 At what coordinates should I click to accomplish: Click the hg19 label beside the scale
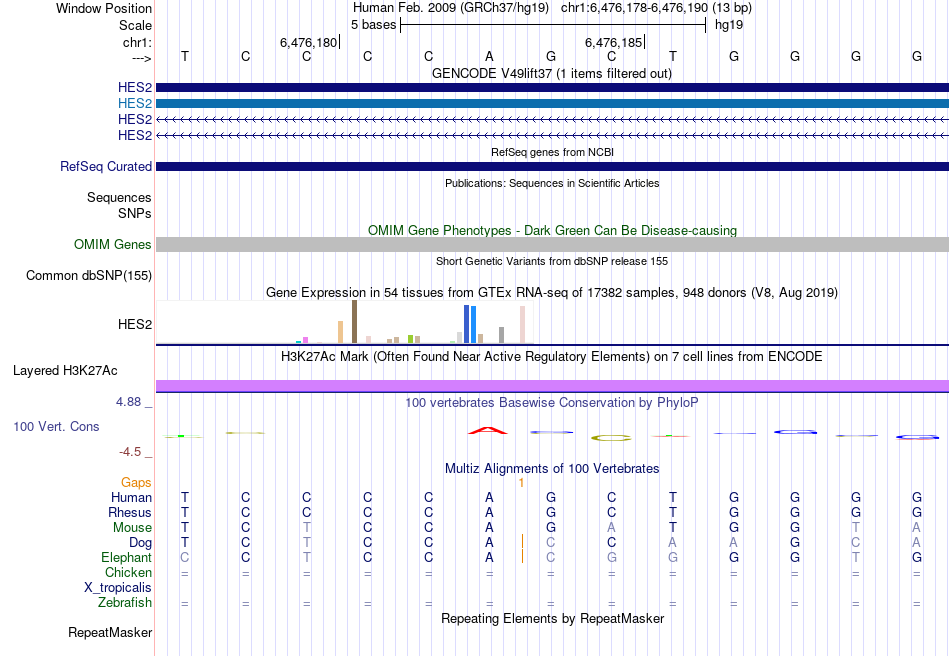click(729, 25)
